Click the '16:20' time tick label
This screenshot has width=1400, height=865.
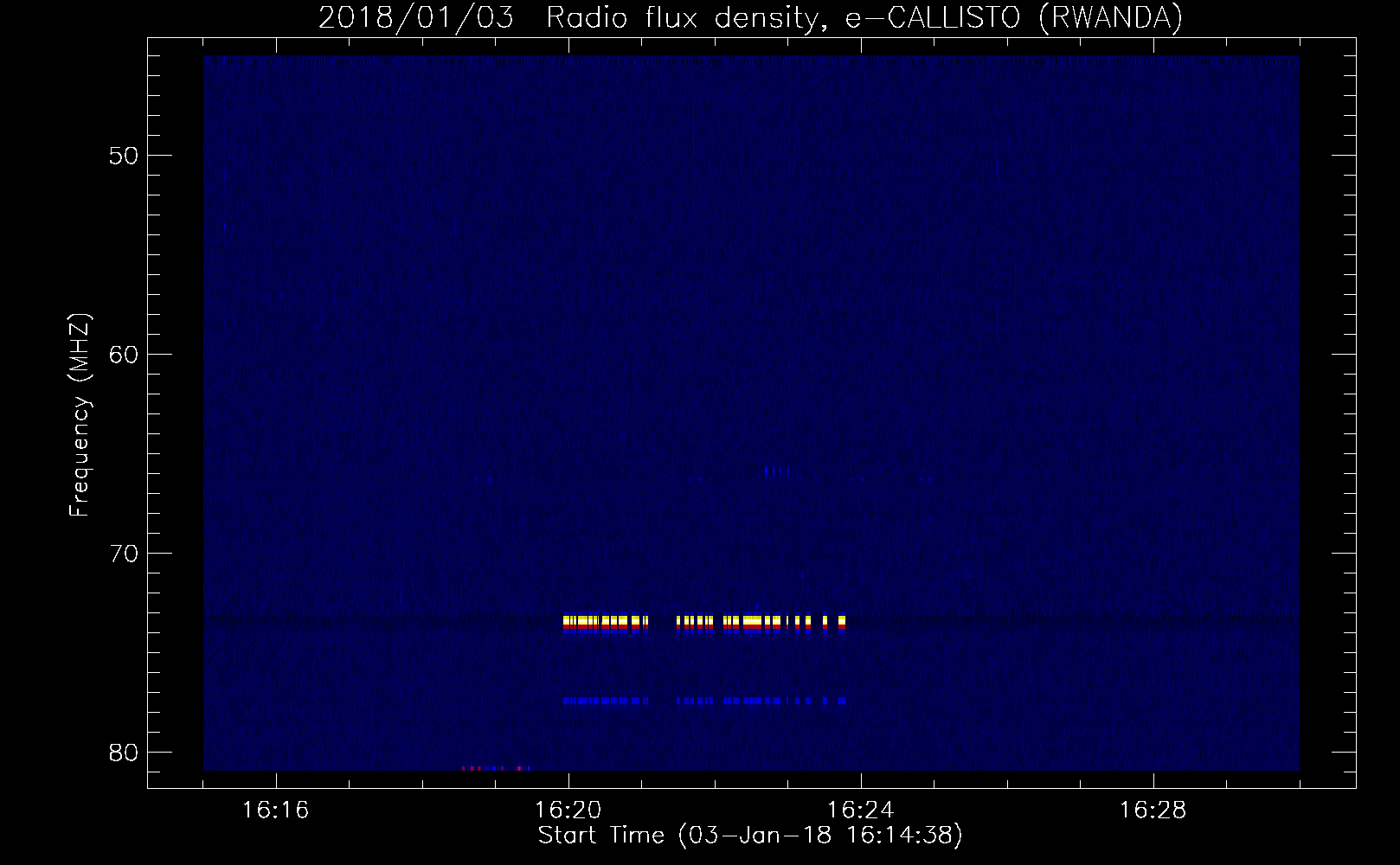click(568, 811)
